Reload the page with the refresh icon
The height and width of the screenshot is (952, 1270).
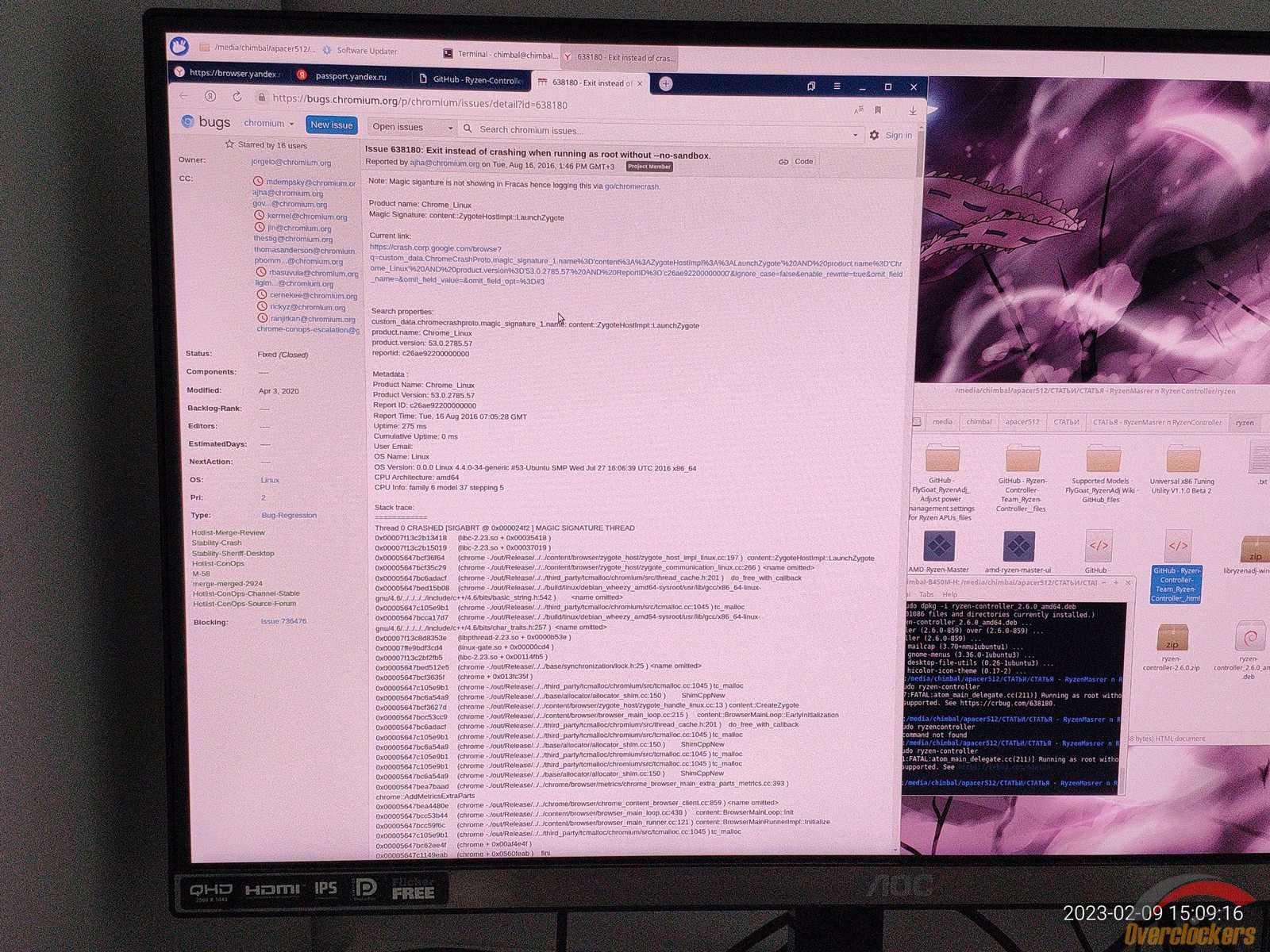237,97
